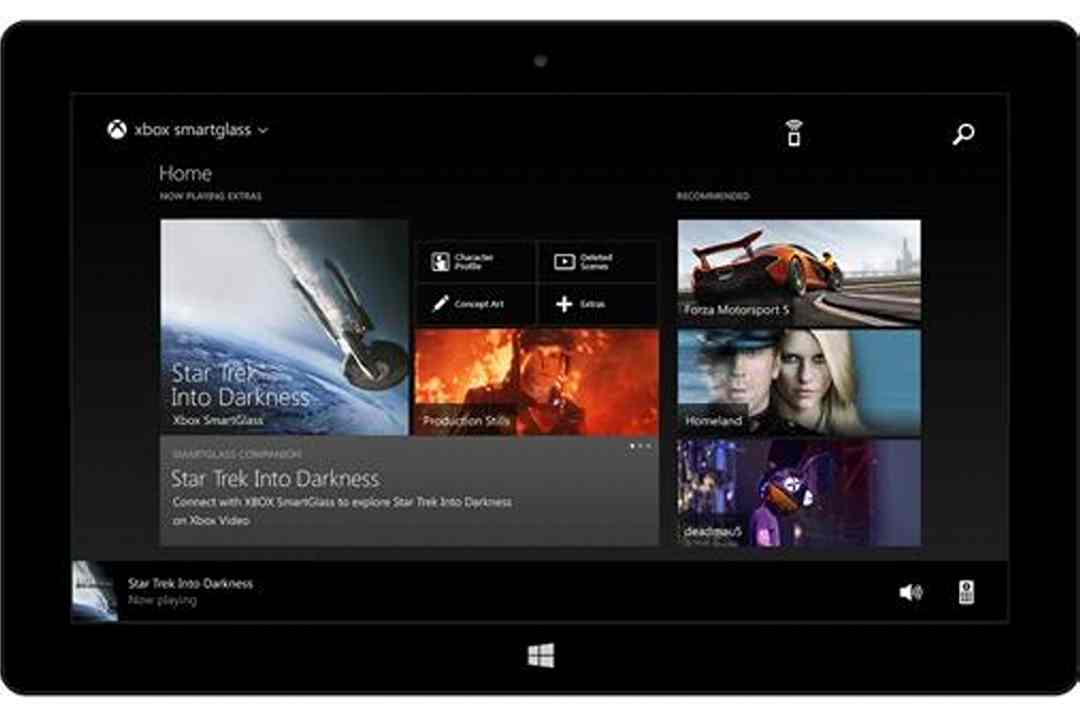
Task: Open the Production Stills tile
Action: [537, 382]
